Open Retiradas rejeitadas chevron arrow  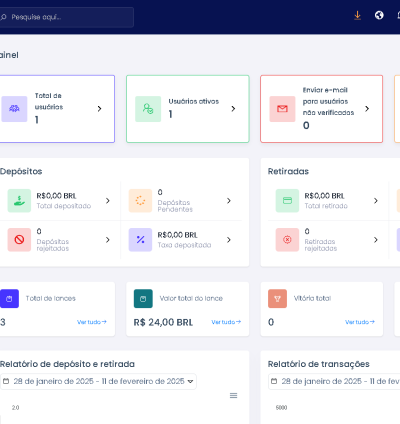click(376, 240)
